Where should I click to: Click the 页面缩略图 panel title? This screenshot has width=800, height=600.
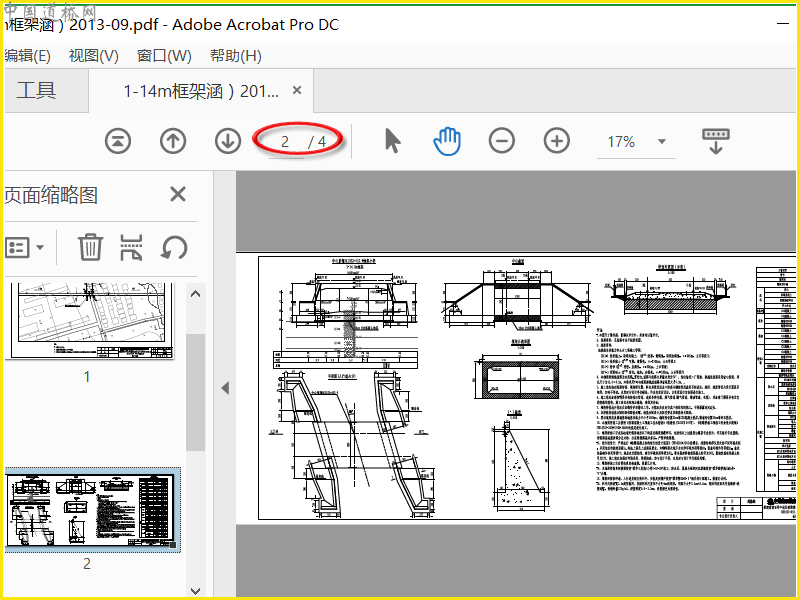[x=51, y=195]
